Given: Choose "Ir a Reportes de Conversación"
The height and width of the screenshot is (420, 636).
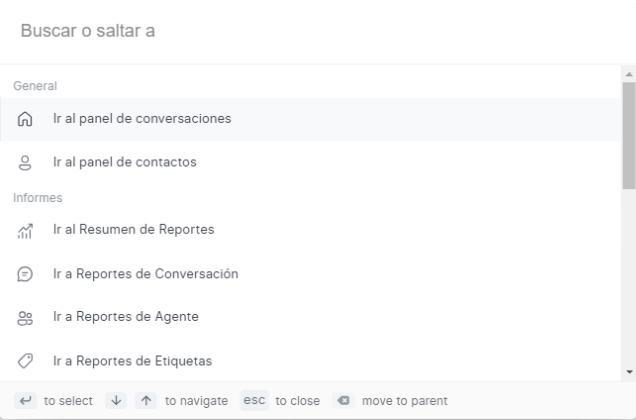Looking at the screenshot, I should pos(145,274).
